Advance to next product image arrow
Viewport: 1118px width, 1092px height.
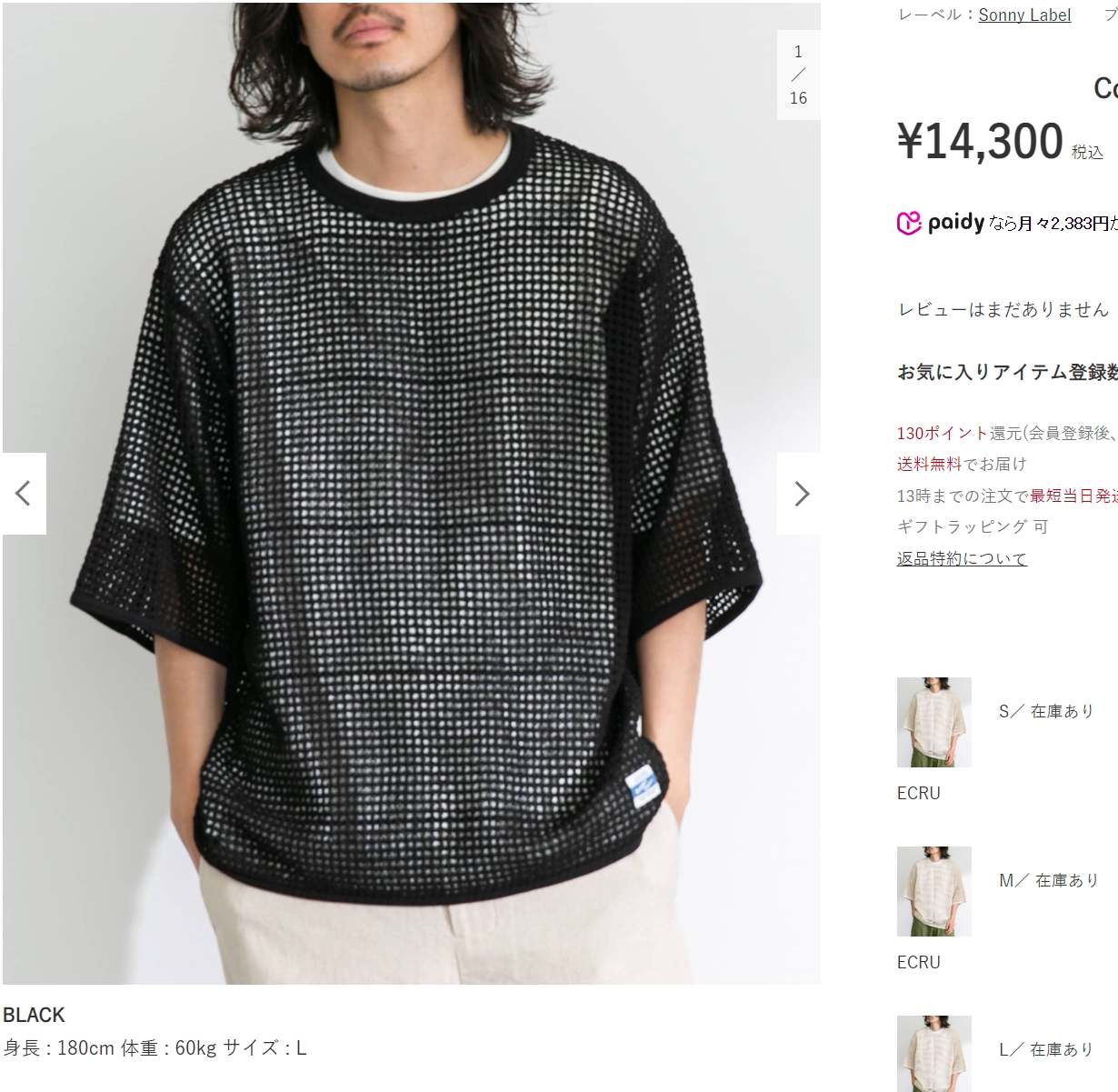(x=799, y=494)
